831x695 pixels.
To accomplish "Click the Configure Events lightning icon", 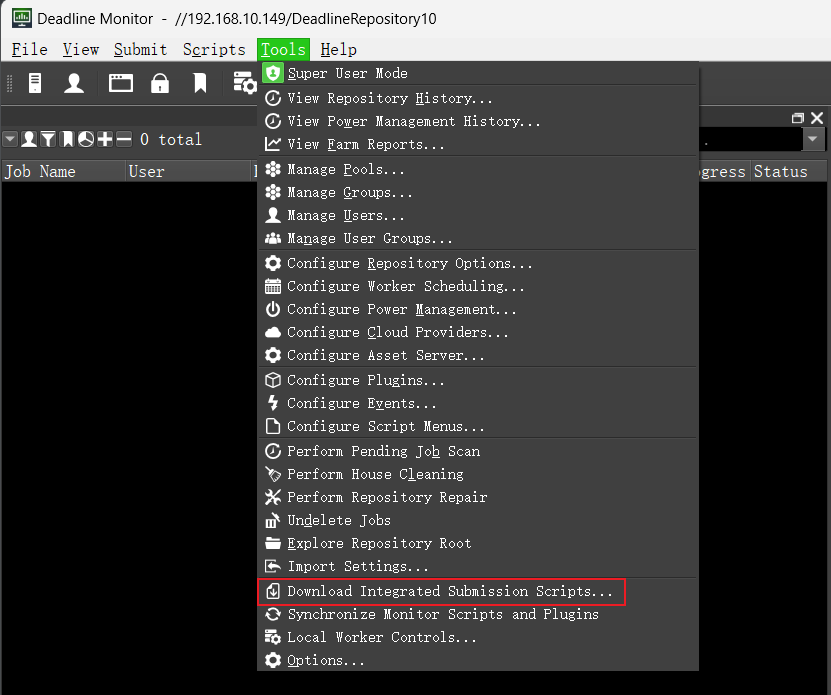I will 272,403.
